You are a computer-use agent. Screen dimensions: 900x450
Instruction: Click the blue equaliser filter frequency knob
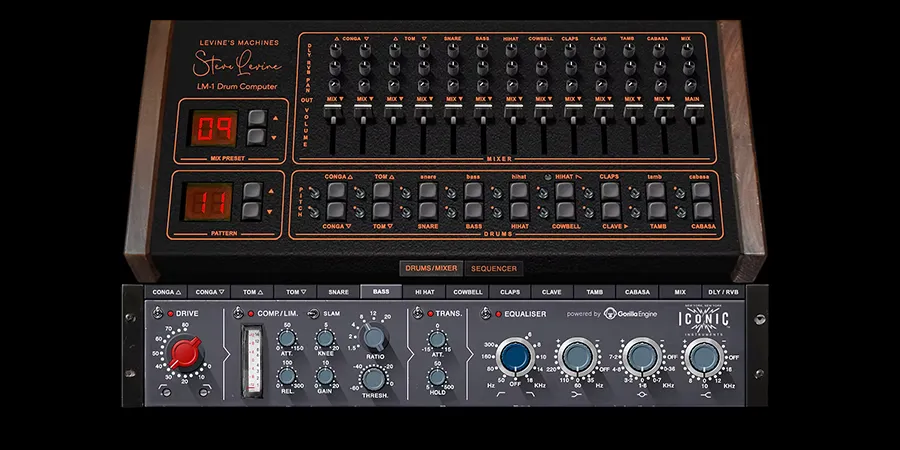pyautogui.click(x=515, y=357)
